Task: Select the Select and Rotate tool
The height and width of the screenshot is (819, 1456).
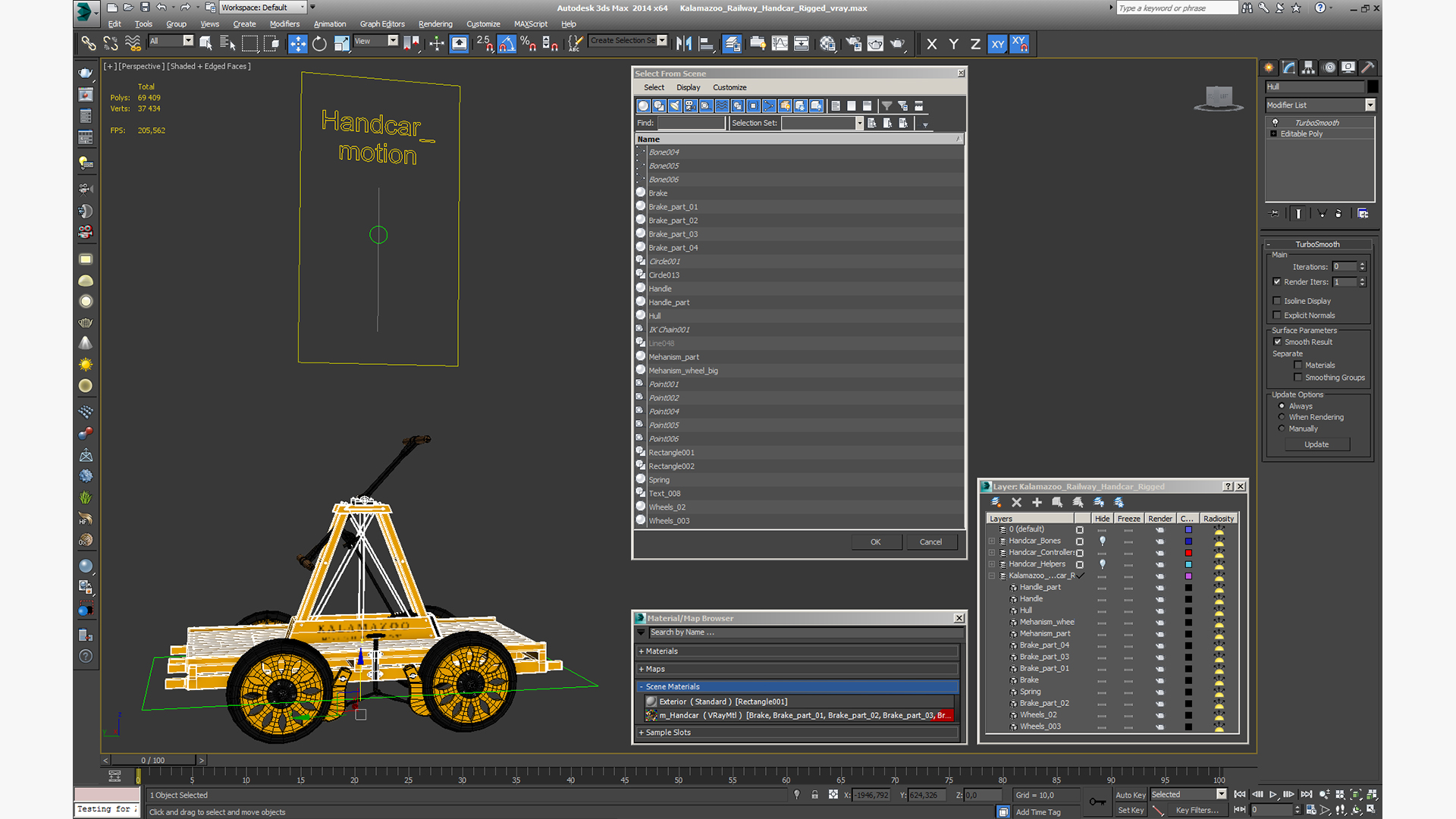Action: [x=320, y=44]
